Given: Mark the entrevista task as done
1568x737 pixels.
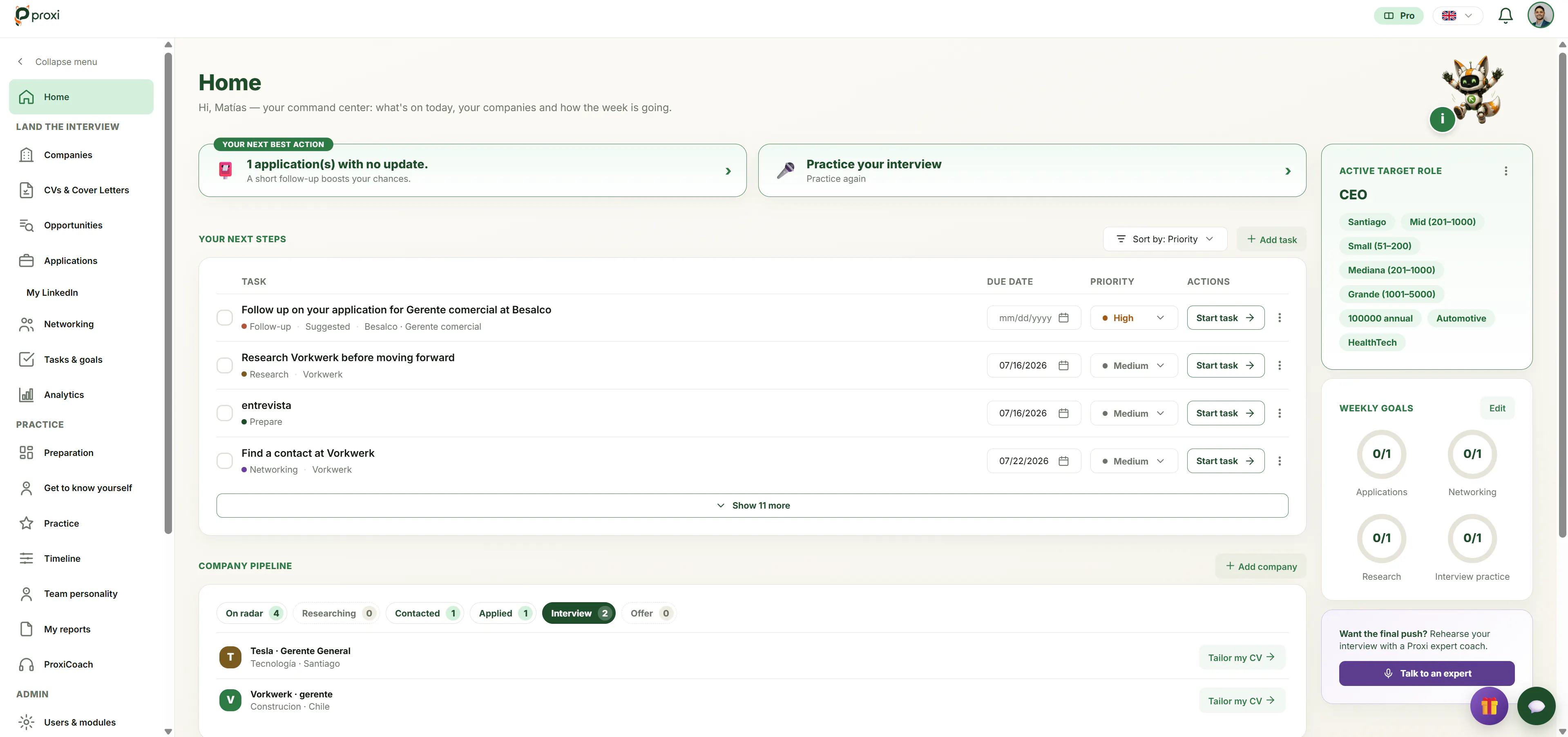Looking at the screenshot, I should tap(225, 413).
